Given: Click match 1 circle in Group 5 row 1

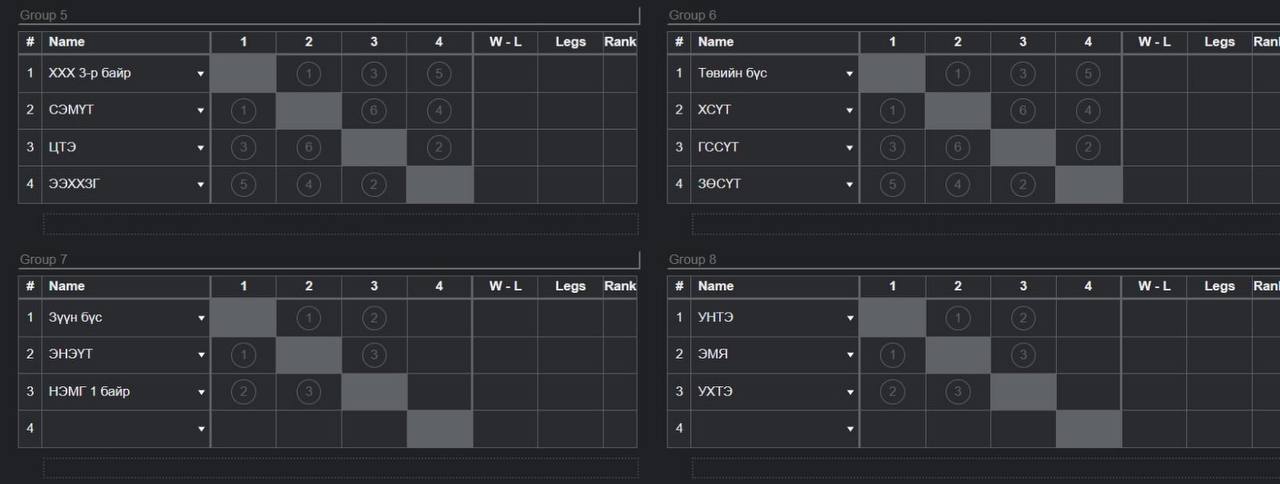Looking at the screenshot, I should click(309, 73).
